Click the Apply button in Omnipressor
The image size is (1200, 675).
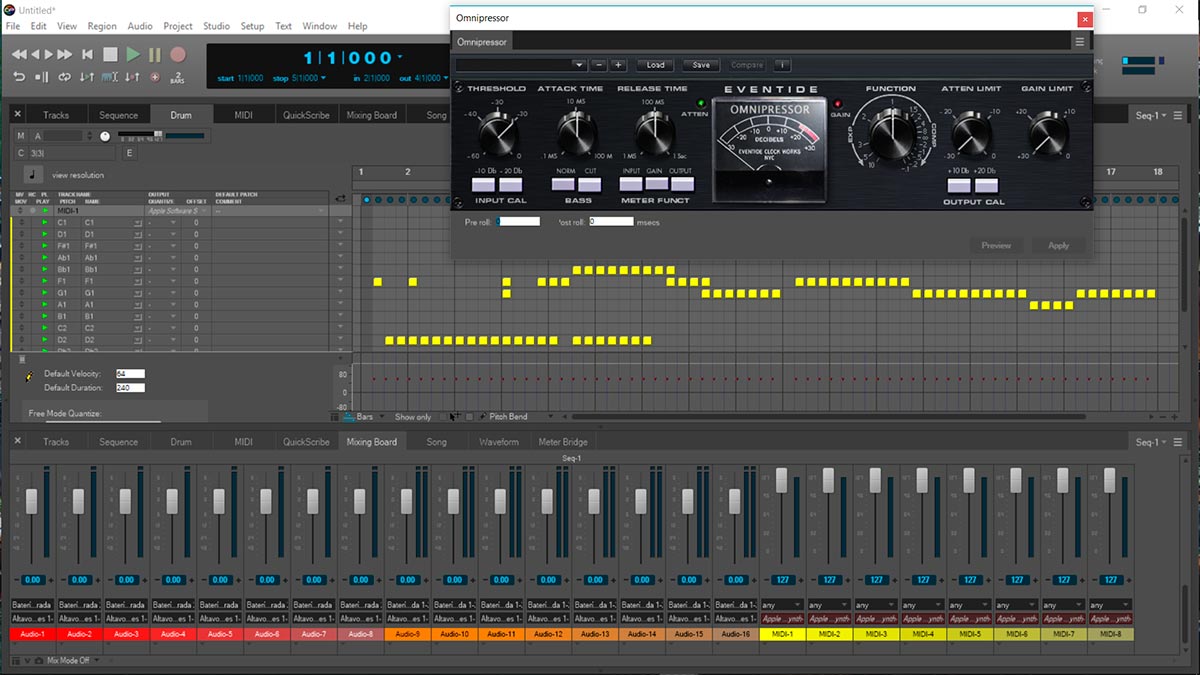[1058, 245]
